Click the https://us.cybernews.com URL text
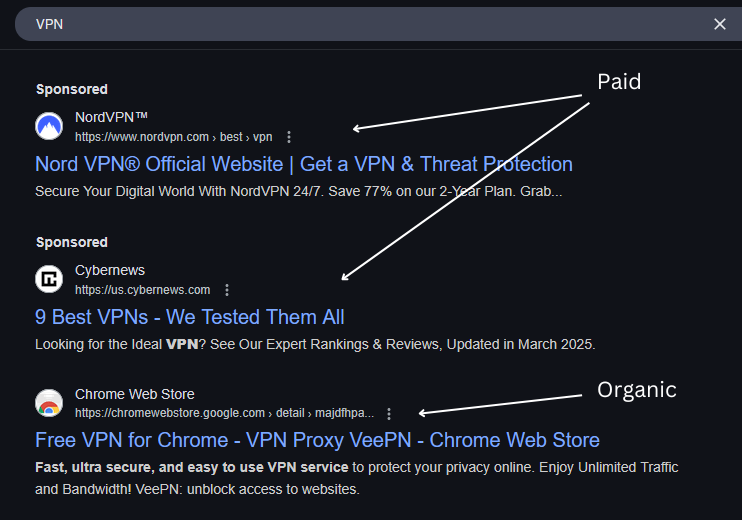Screen dimensions: 742x520 (142, 290)
